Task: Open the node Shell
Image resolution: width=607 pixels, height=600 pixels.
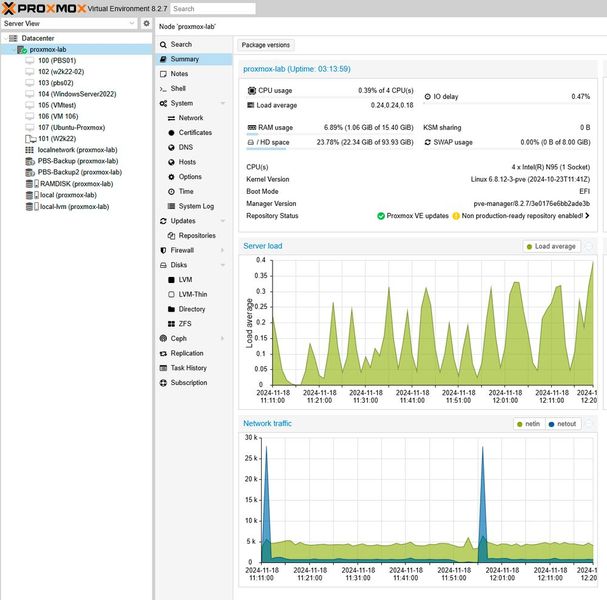Action: (178, 88)
